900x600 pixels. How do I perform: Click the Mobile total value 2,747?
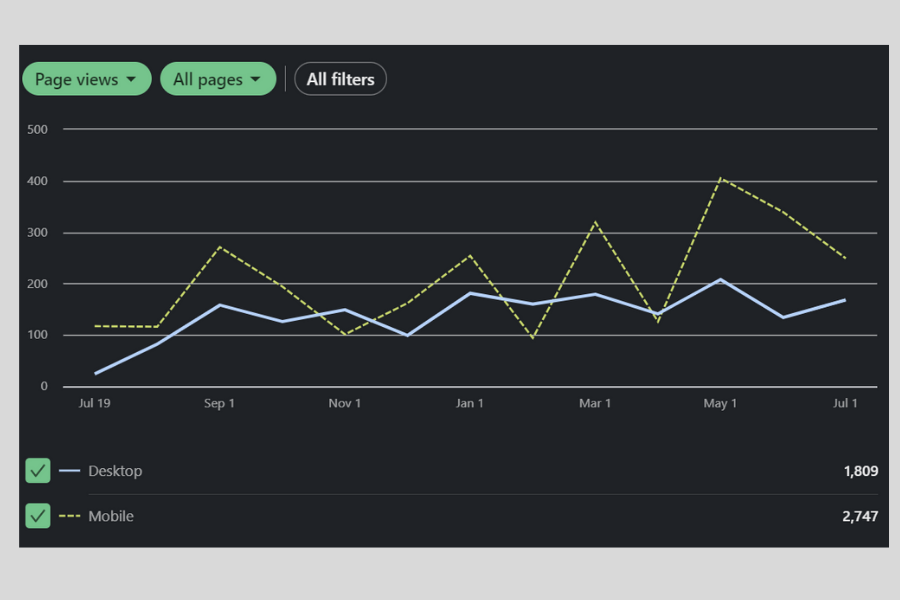click(x=860, y=516)
